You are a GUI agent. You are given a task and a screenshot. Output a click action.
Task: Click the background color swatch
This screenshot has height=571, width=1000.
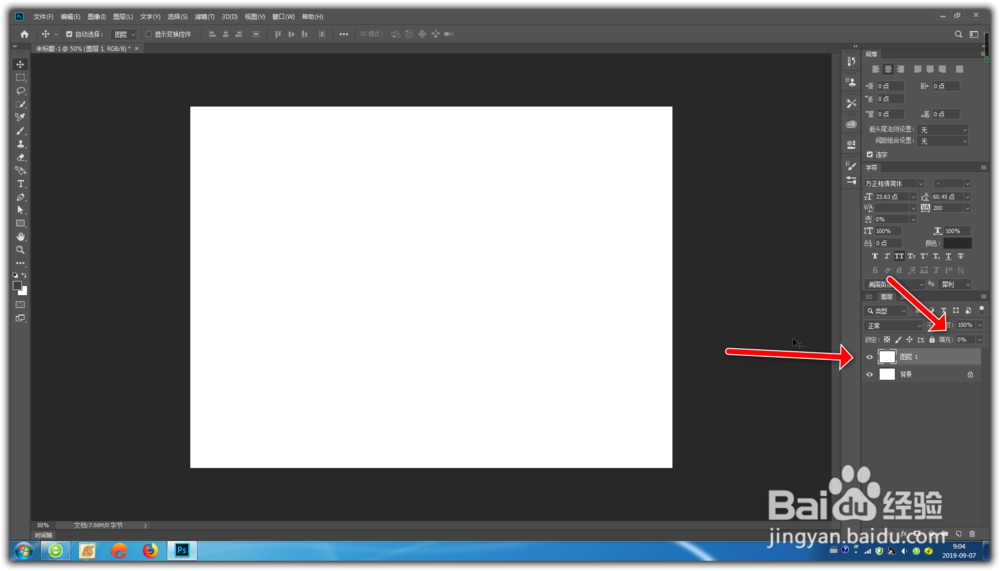24,292
